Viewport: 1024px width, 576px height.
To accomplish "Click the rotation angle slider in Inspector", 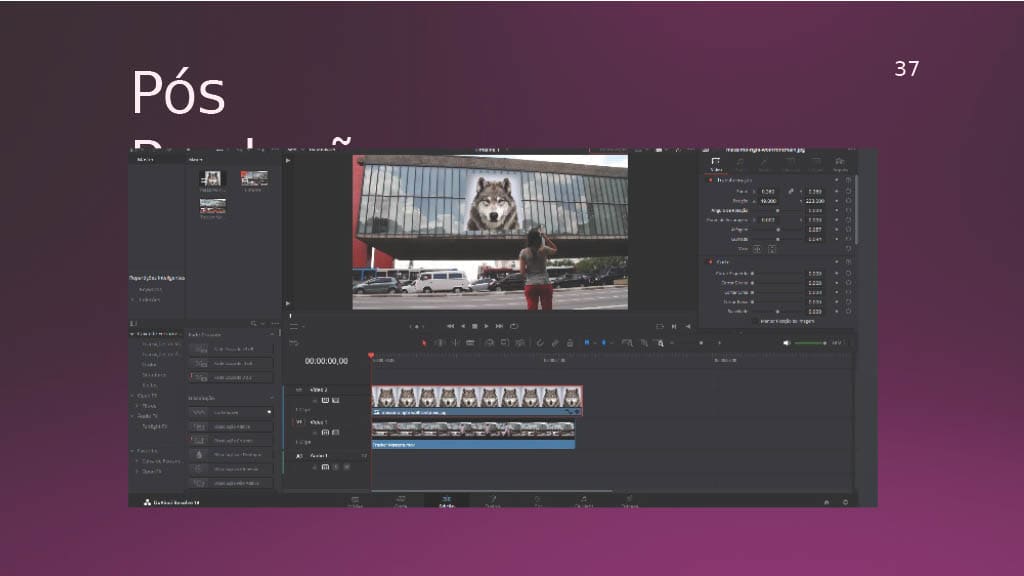I will tap(778, 211).
